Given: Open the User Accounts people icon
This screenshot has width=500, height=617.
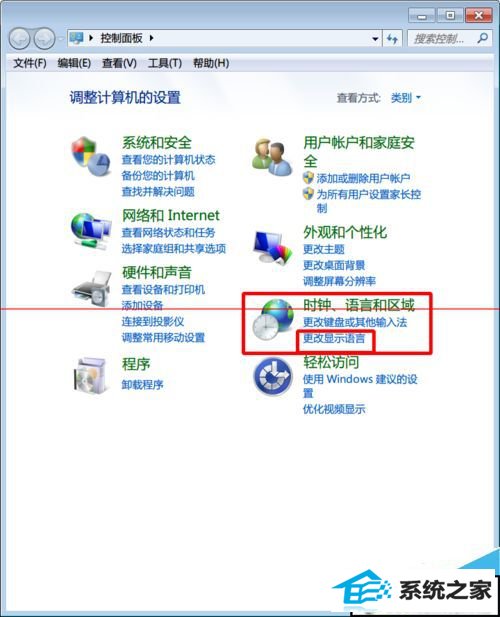Looking at the screenshot, I should 272,157.
